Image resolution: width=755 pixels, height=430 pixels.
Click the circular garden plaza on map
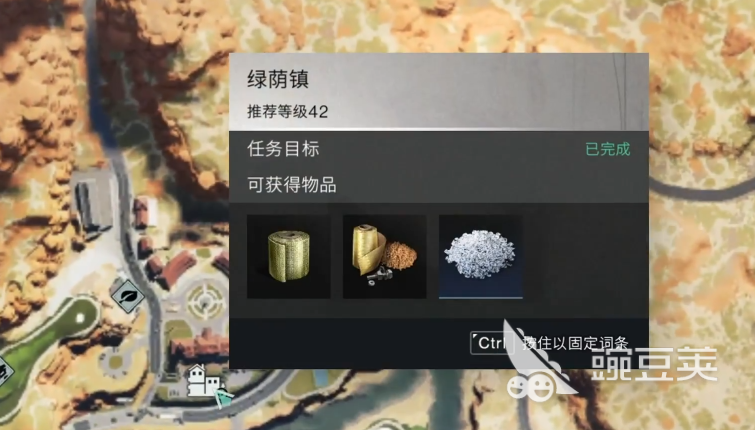205,302
